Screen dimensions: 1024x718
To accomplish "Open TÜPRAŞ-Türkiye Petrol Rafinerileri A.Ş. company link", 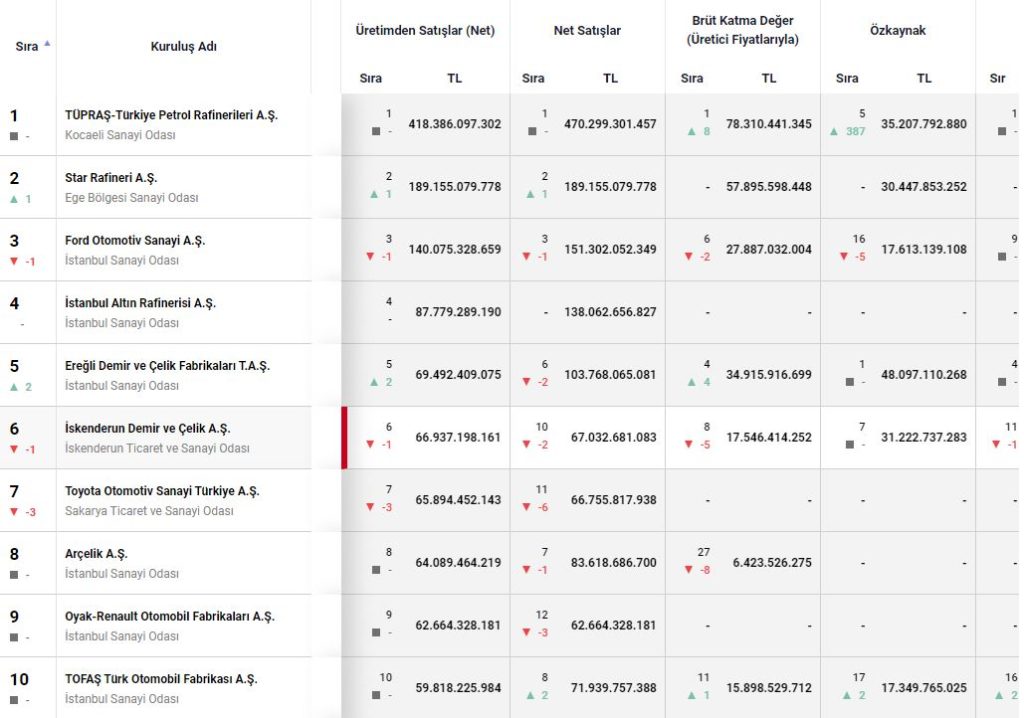I will point(171,115).
